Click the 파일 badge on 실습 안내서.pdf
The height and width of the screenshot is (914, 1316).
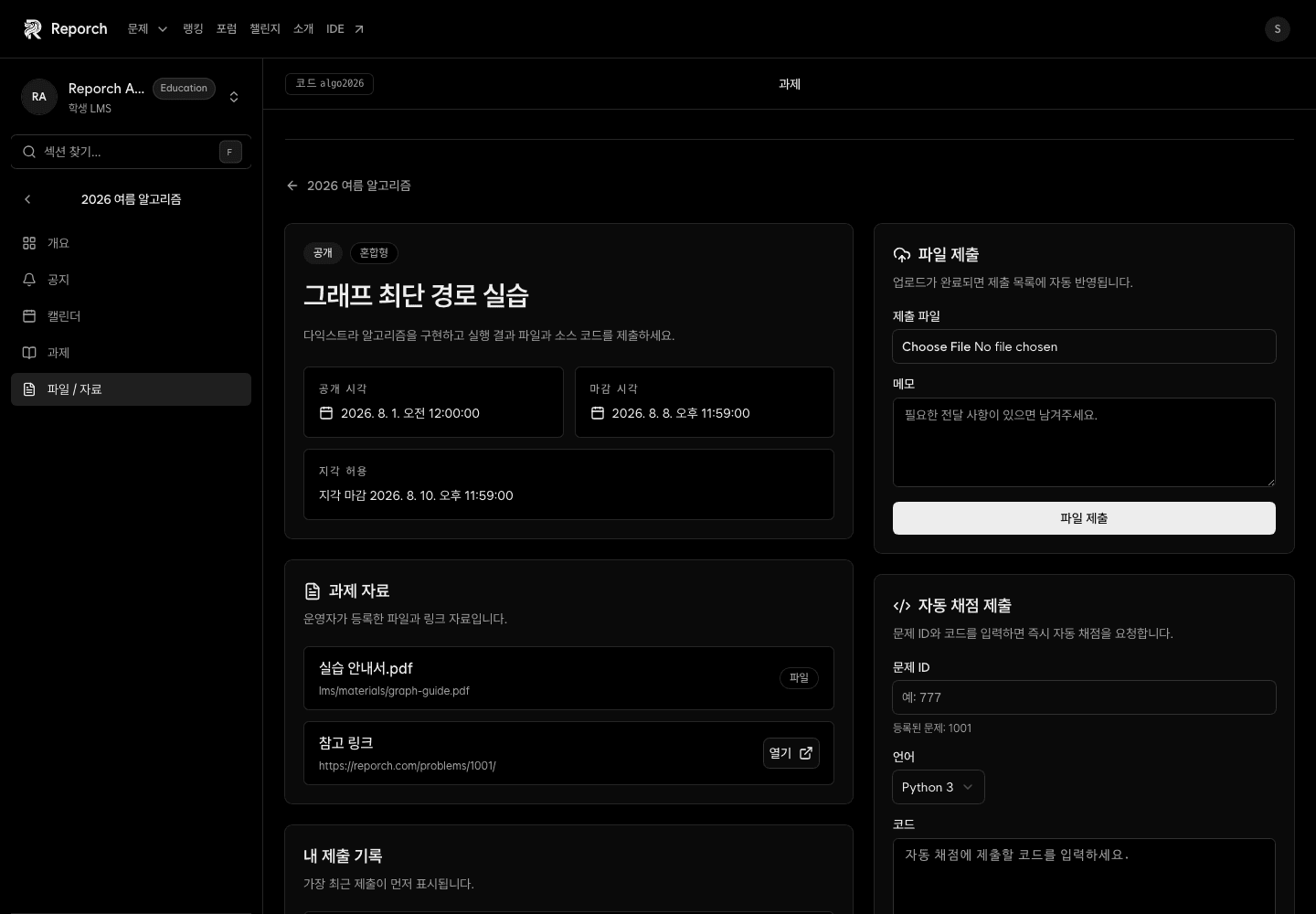click(799, 678)
